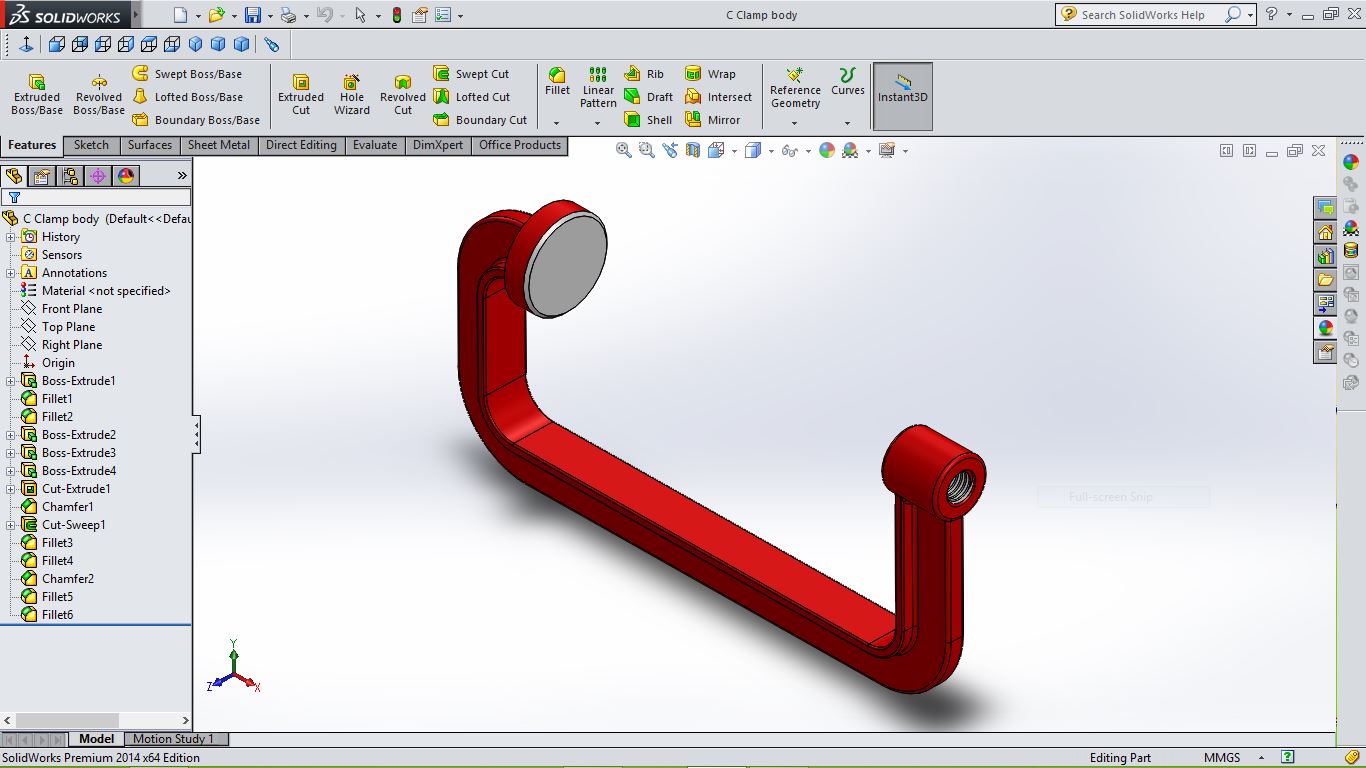
Task: Click the Zoom to Fit icon
Action: coord(623,150)
